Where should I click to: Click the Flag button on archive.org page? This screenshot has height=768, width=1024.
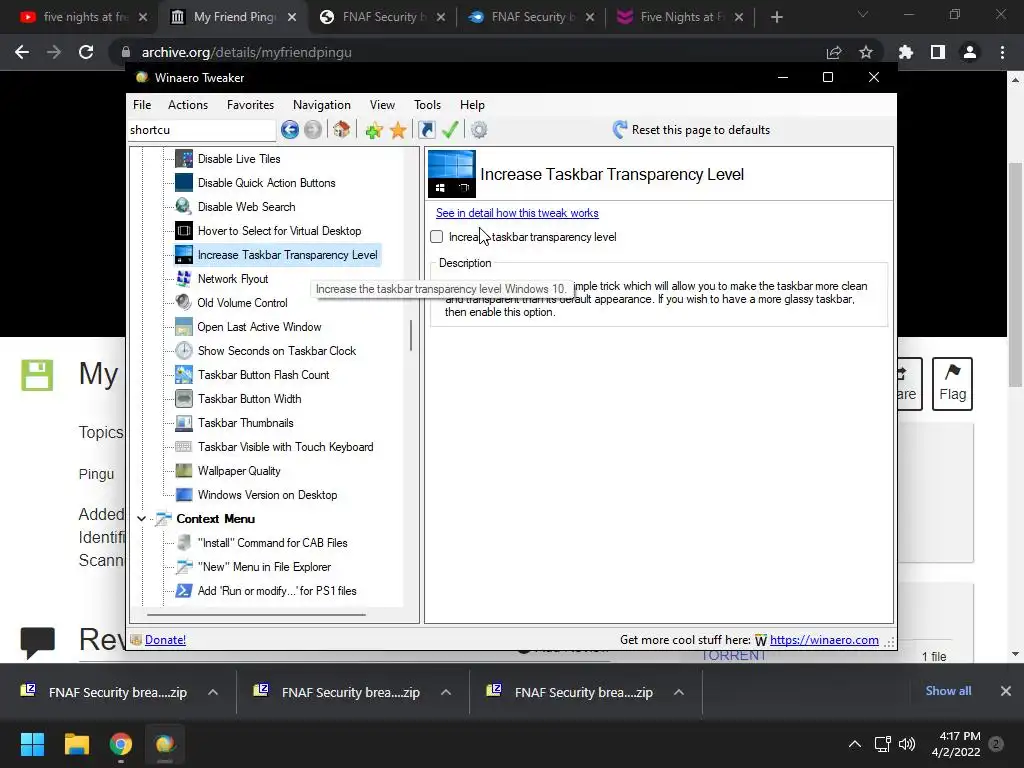952,384
